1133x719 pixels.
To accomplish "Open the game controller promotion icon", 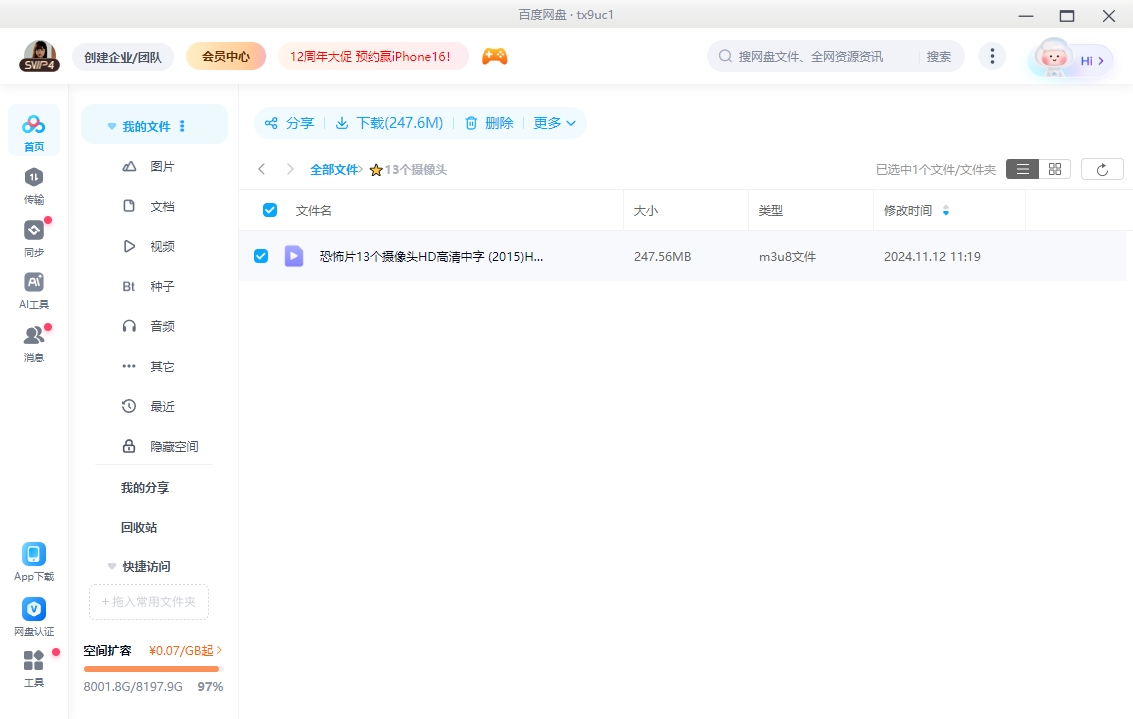I will click(x=495, y=56).
